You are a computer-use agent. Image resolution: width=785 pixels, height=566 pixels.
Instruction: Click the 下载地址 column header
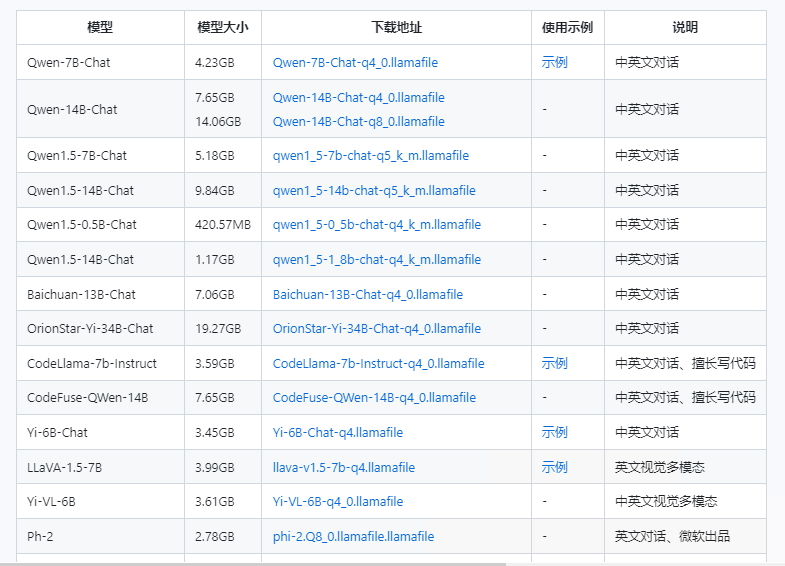pos(397,28)
